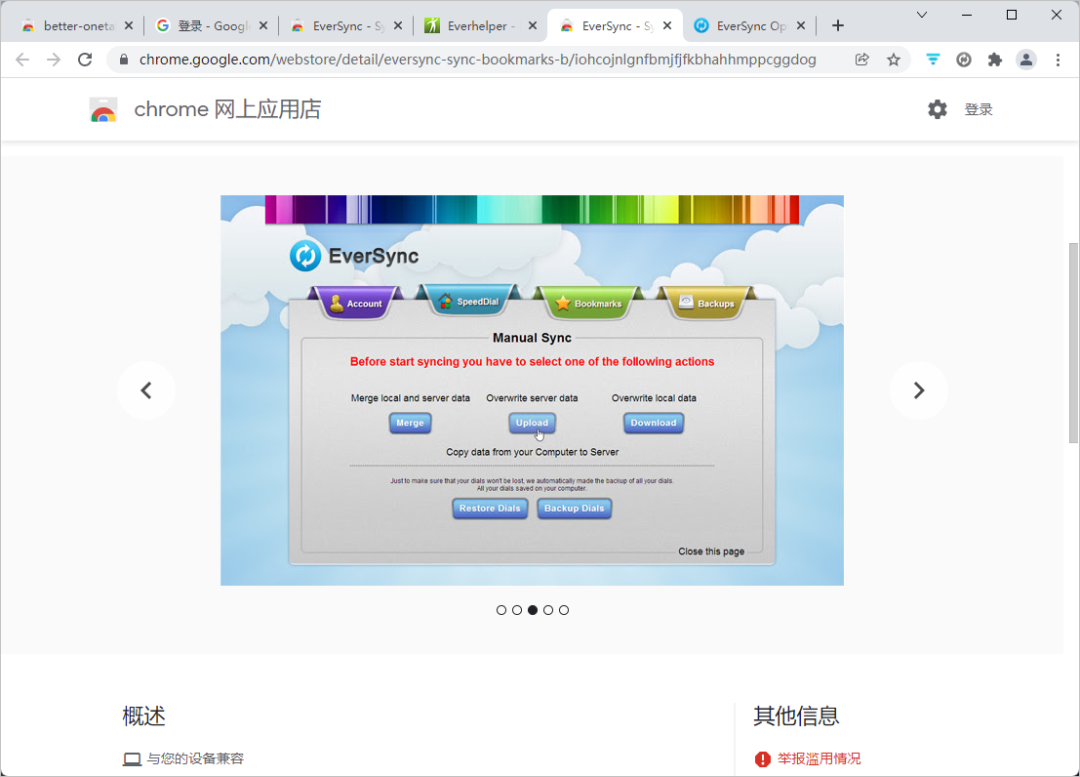
Task: Click the page vertical scrollbar thumb
Action: [1073, 342]
